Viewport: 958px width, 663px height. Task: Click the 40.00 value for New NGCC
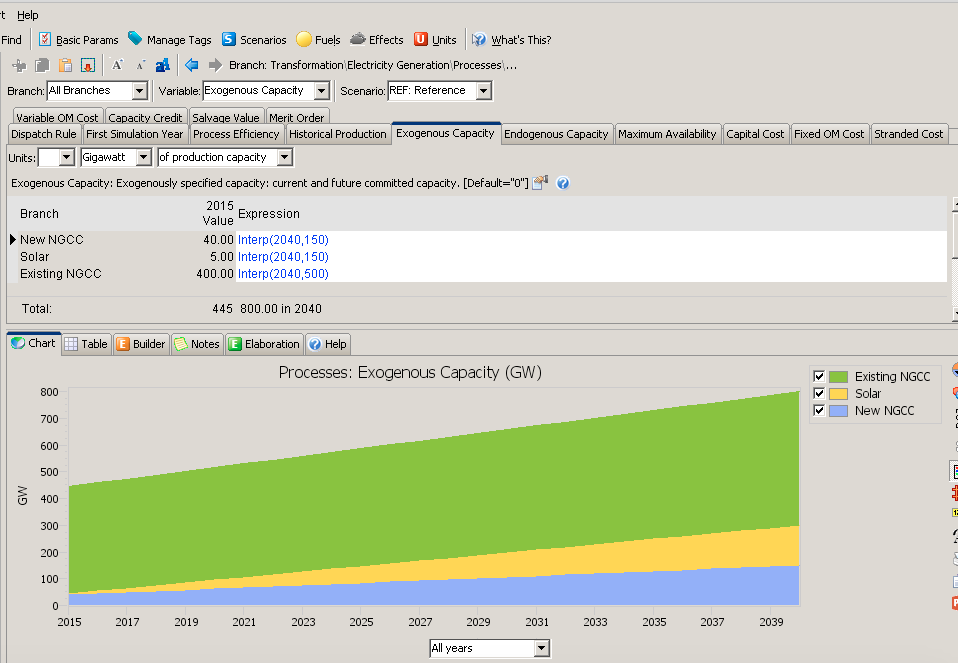pyautogui.click(x=218, y=240)
